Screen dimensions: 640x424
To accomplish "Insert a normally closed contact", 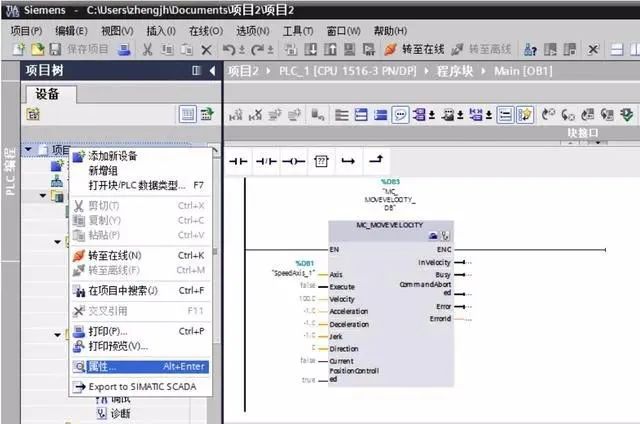I will click(266, 162).
